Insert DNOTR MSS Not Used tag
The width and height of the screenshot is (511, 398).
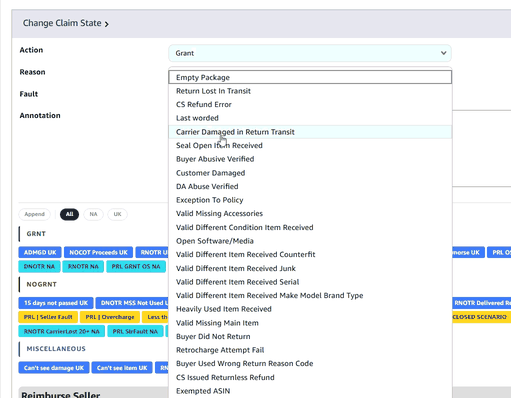pyautogui.click(x=133, y=303)
